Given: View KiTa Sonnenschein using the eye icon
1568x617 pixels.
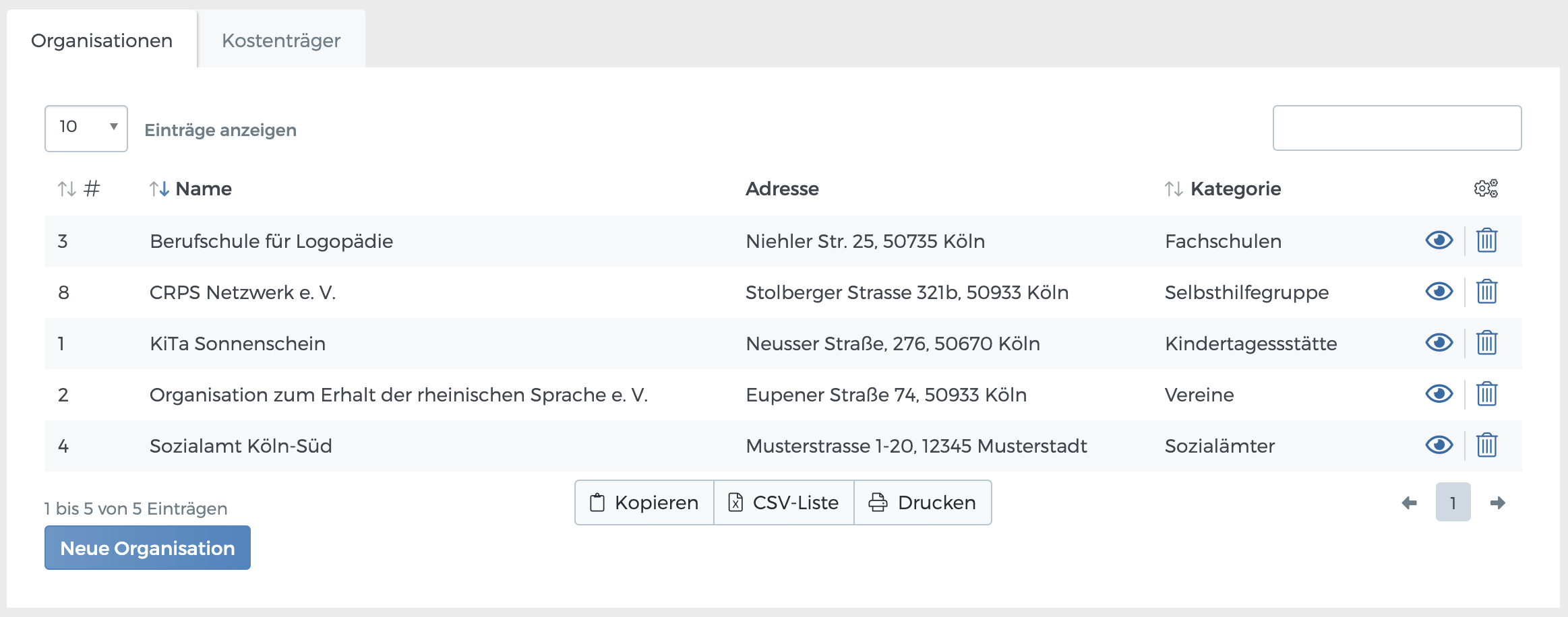Looking at the screenshot, I should click(1439, 343).
